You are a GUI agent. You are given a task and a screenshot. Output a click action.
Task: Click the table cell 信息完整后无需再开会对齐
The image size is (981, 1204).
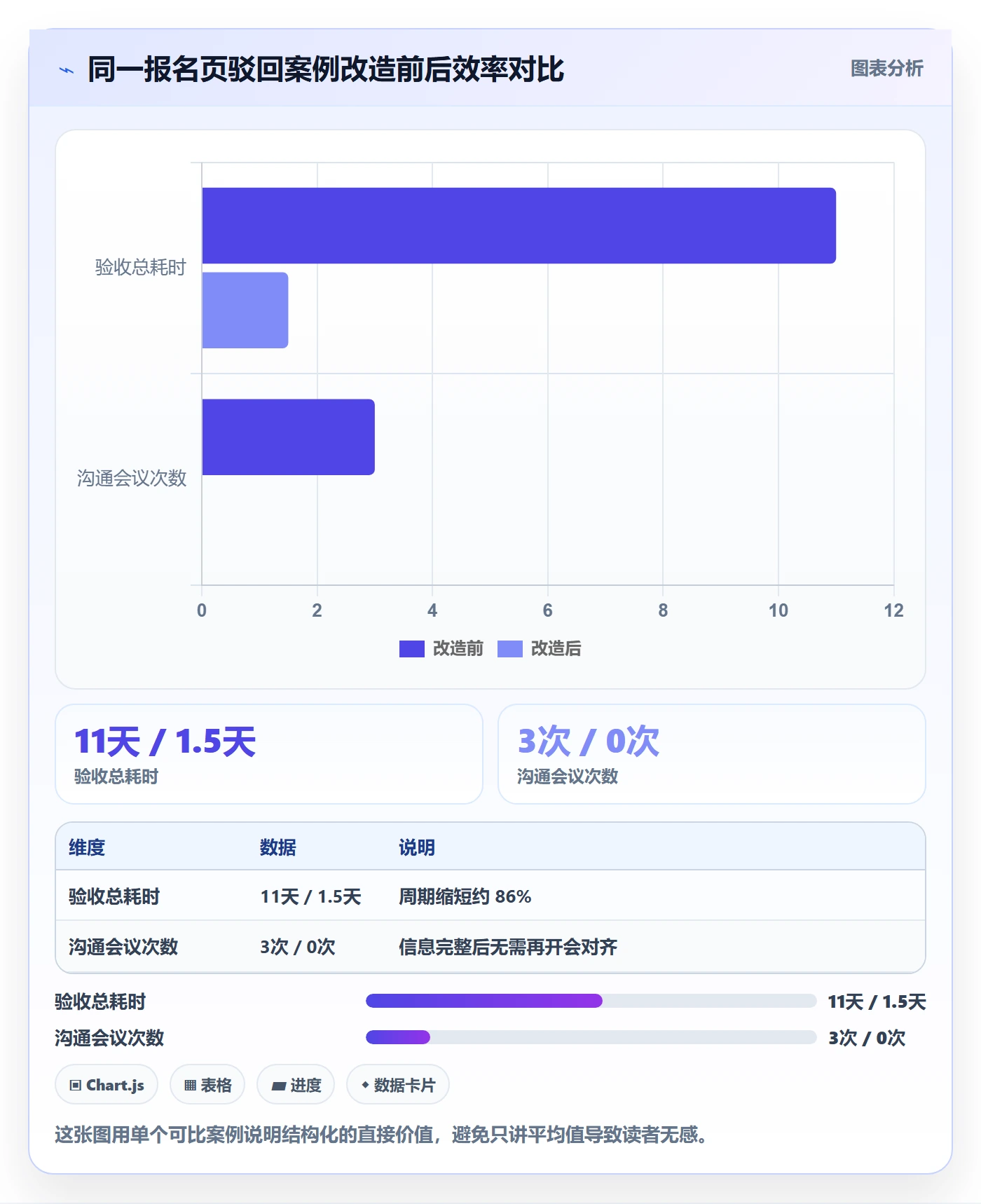click(x=508, y=948)
